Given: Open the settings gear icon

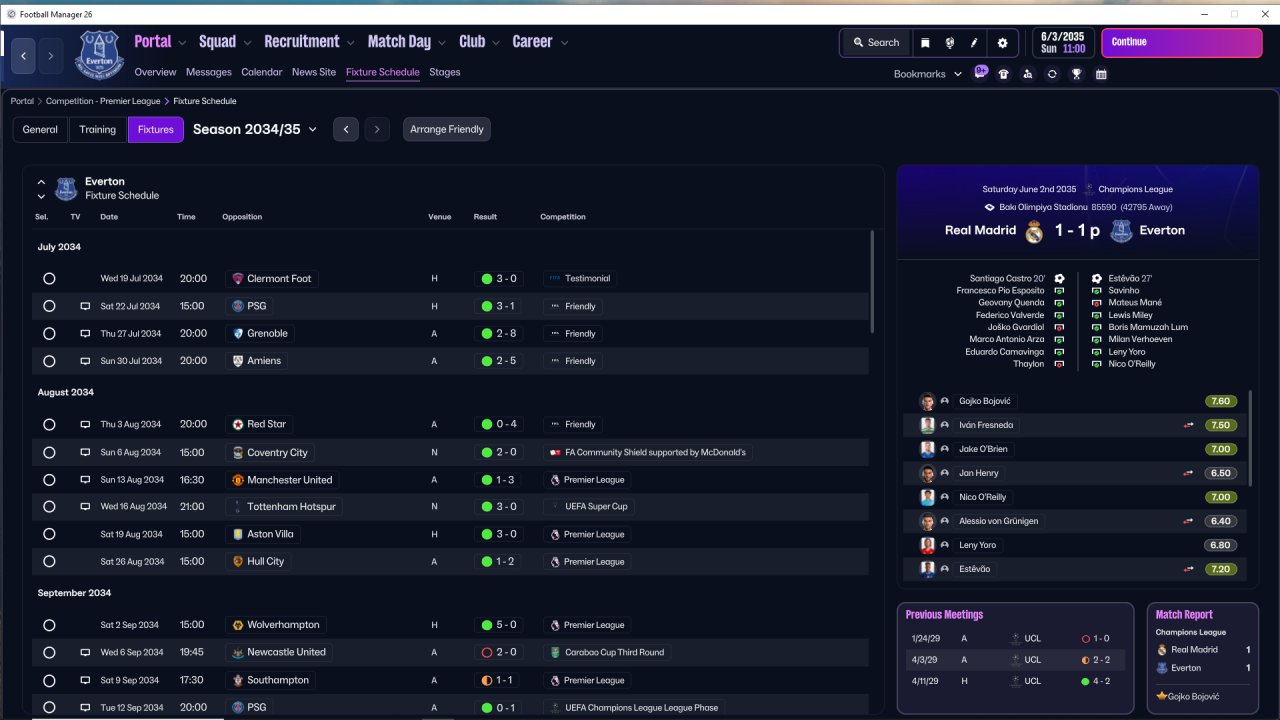Looking at the screenshot, I should (x=1002, y=43).
